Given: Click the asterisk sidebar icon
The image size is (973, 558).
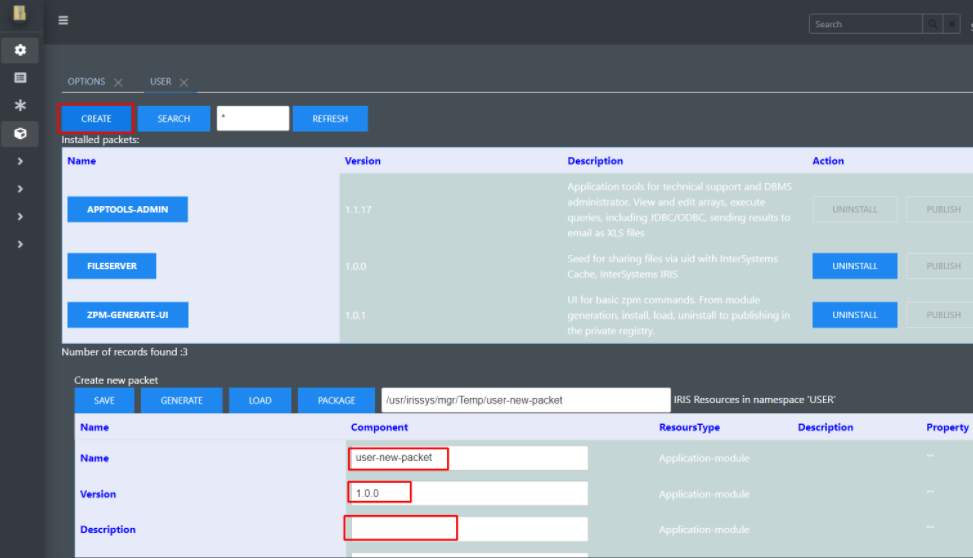Looking at the screenshot, I should pyautogui.click(x=20, y=105).
